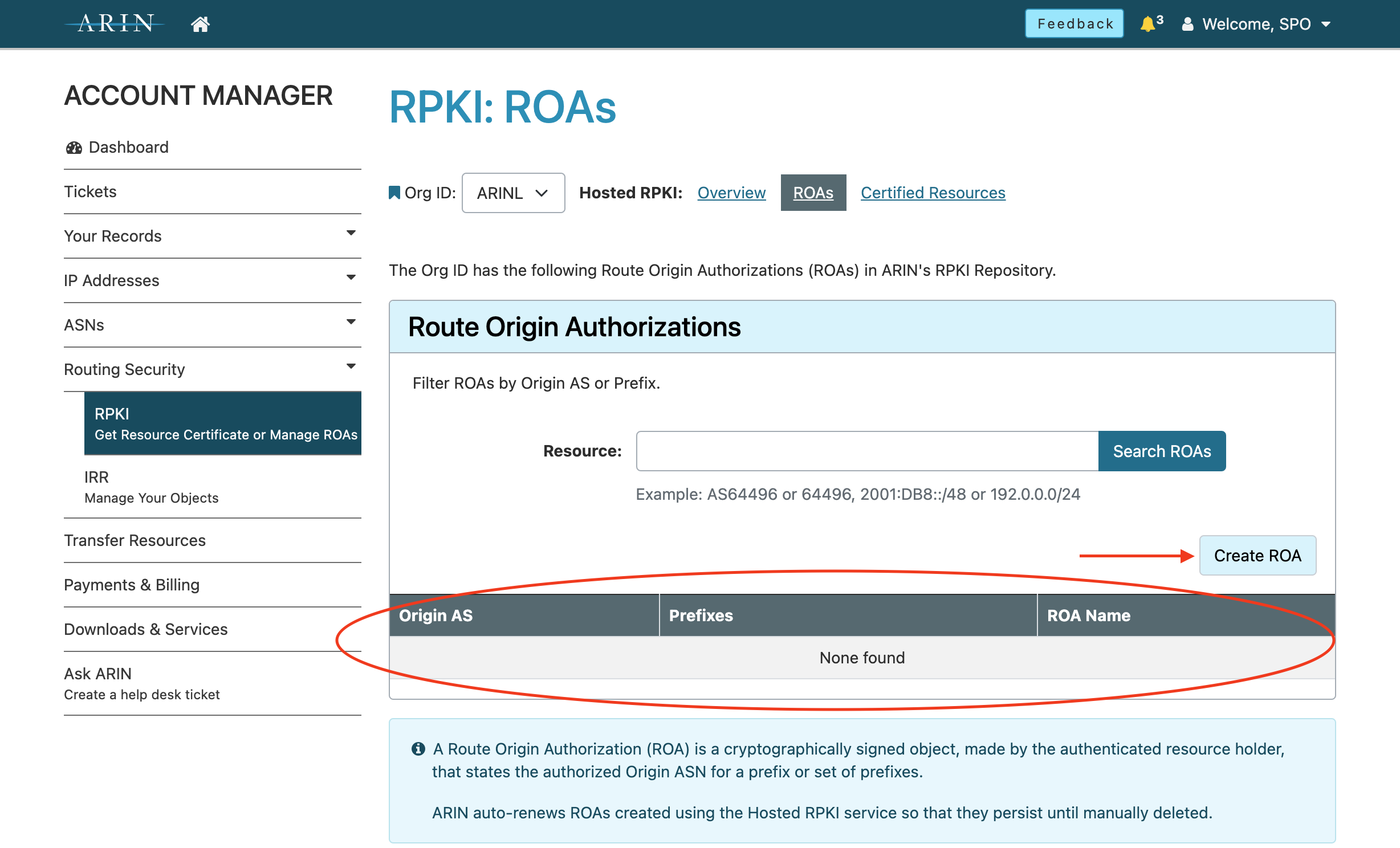Image resolution: width=1400 pixels, height=848 pixels.
Task: Click the 'Route Origin Authorizations' heading
Action: coord(575,327)
